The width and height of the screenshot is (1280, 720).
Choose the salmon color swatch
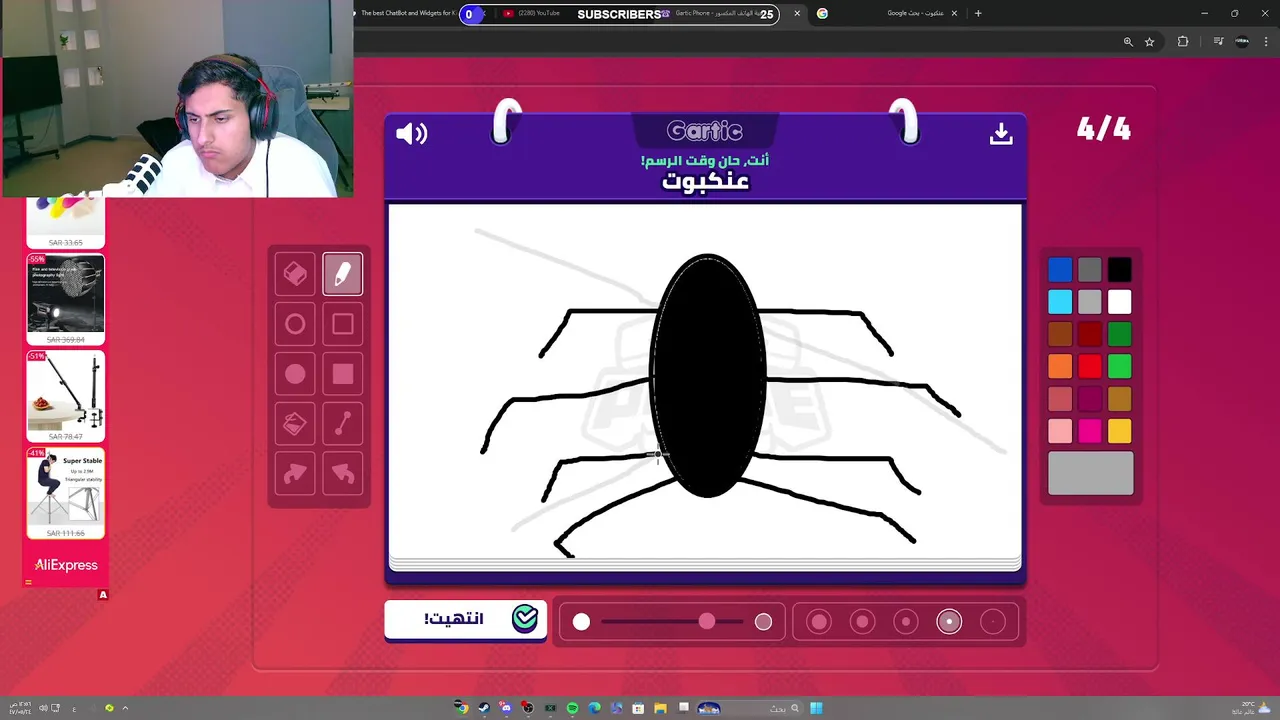click(1060, 399)
